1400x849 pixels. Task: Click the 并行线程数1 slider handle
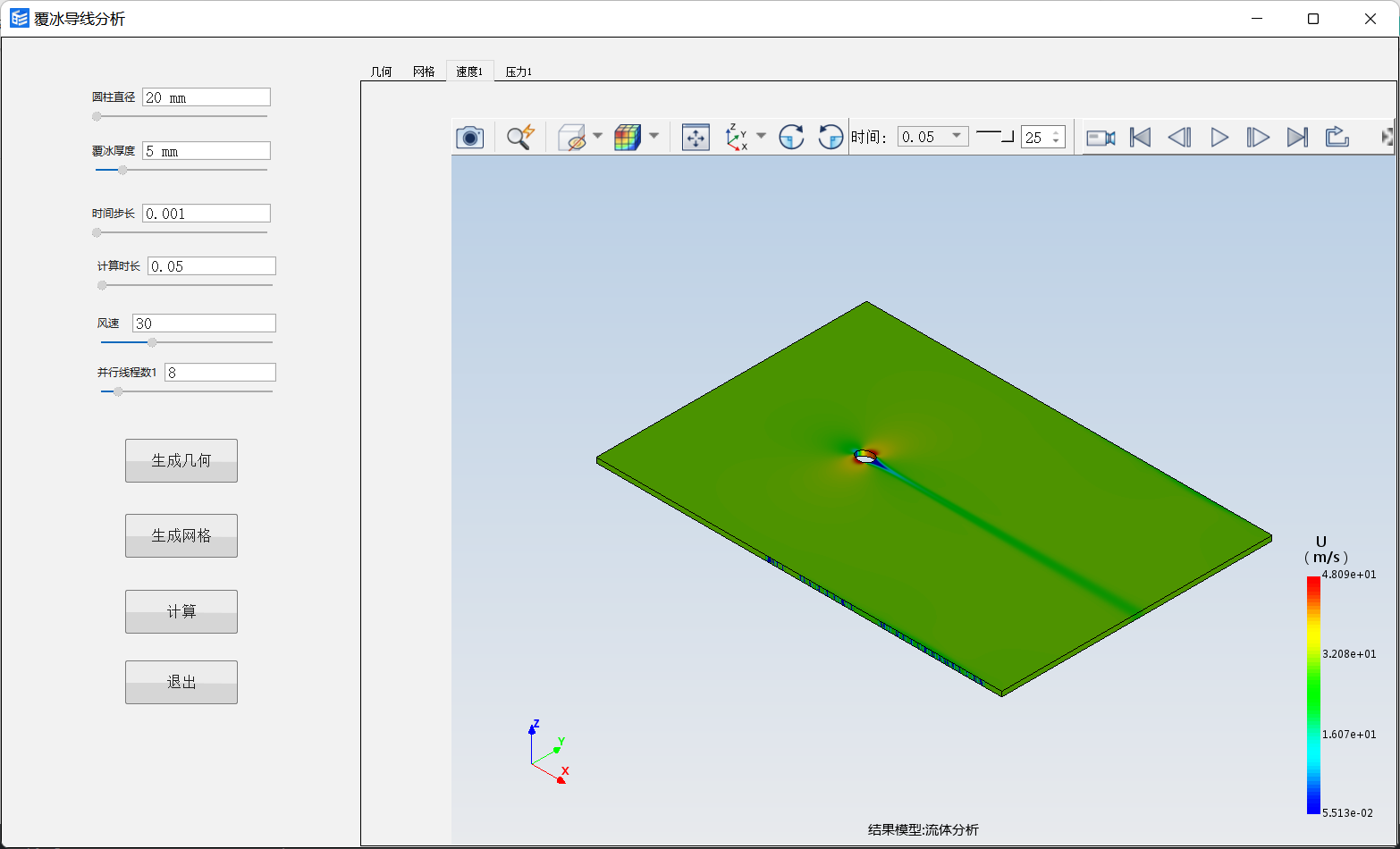point(118,391)
